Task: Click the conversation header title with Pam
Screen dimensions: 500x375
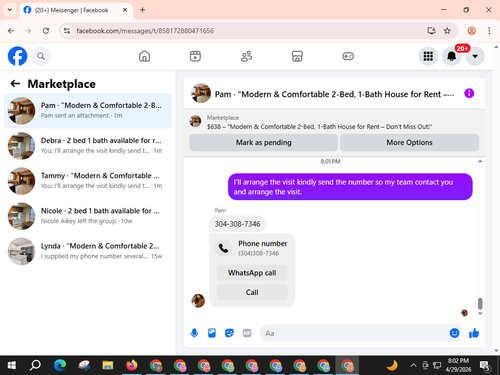Action: pyautogui.click(x=334, y=94)
